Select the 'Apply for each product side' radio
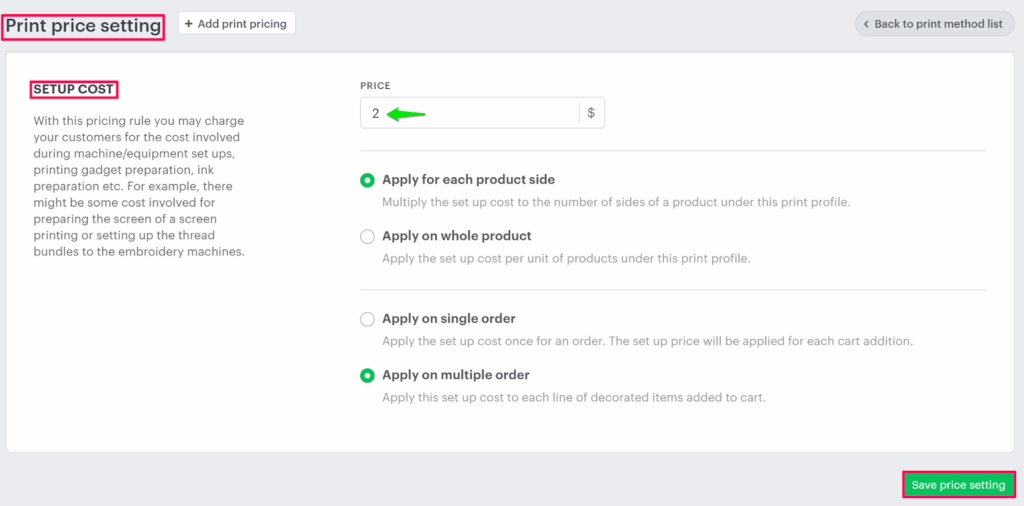Viewport: 1024px width, 506px height. [367, 181]
